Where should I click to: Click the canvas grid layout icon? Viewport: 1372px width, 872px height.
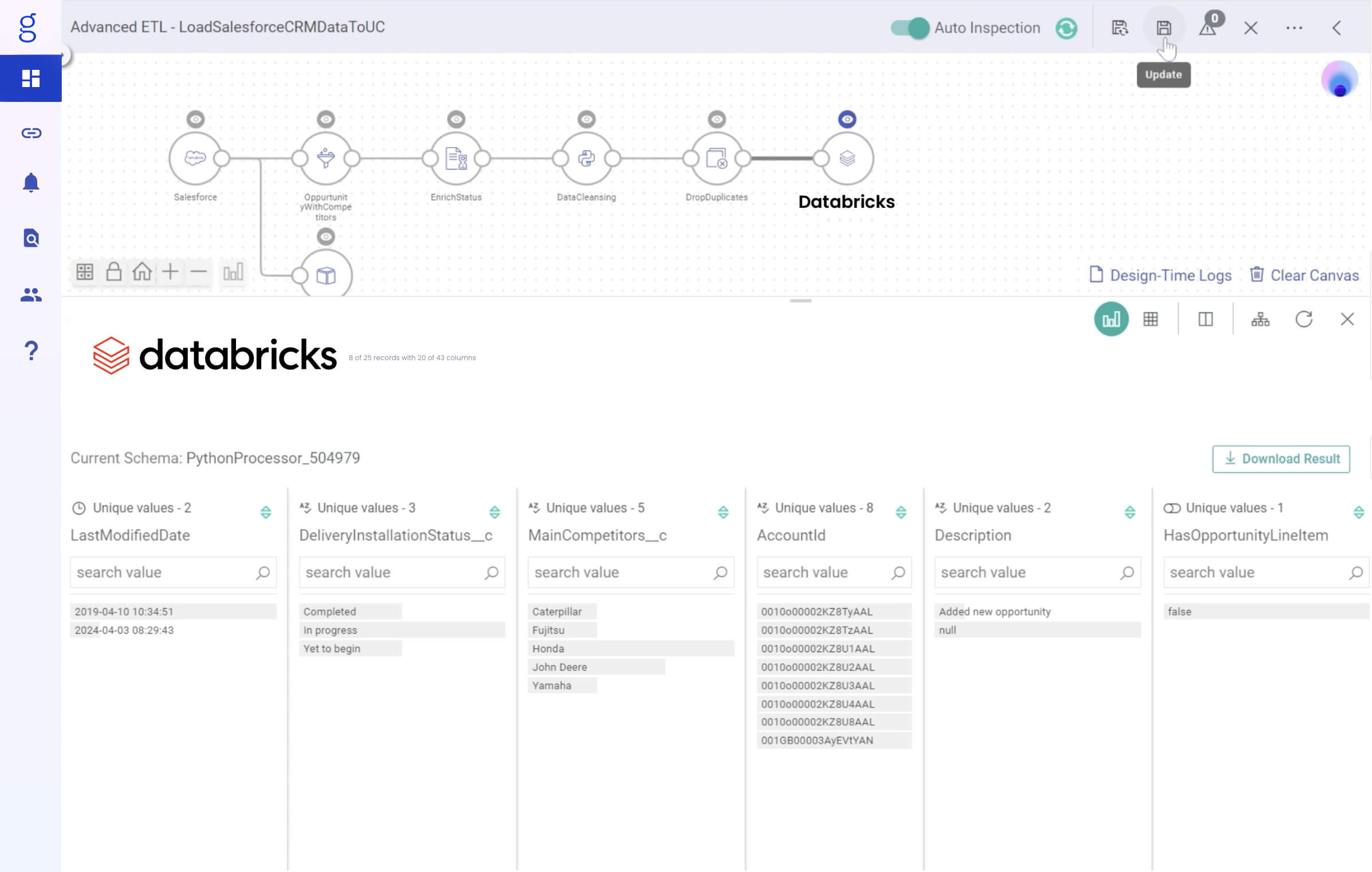tap(85, 272)
